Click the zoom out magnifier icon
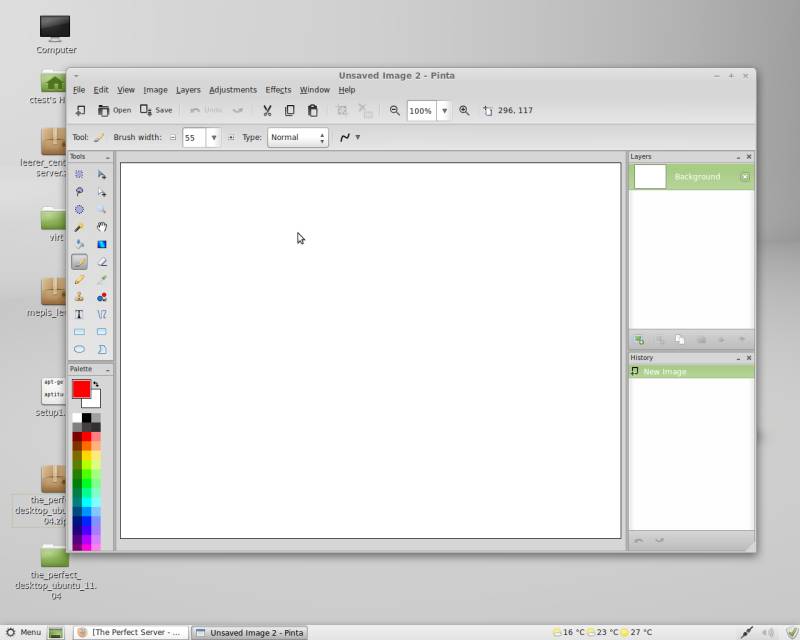This screenshot has height=640, width=800. [x=395, y=111]
